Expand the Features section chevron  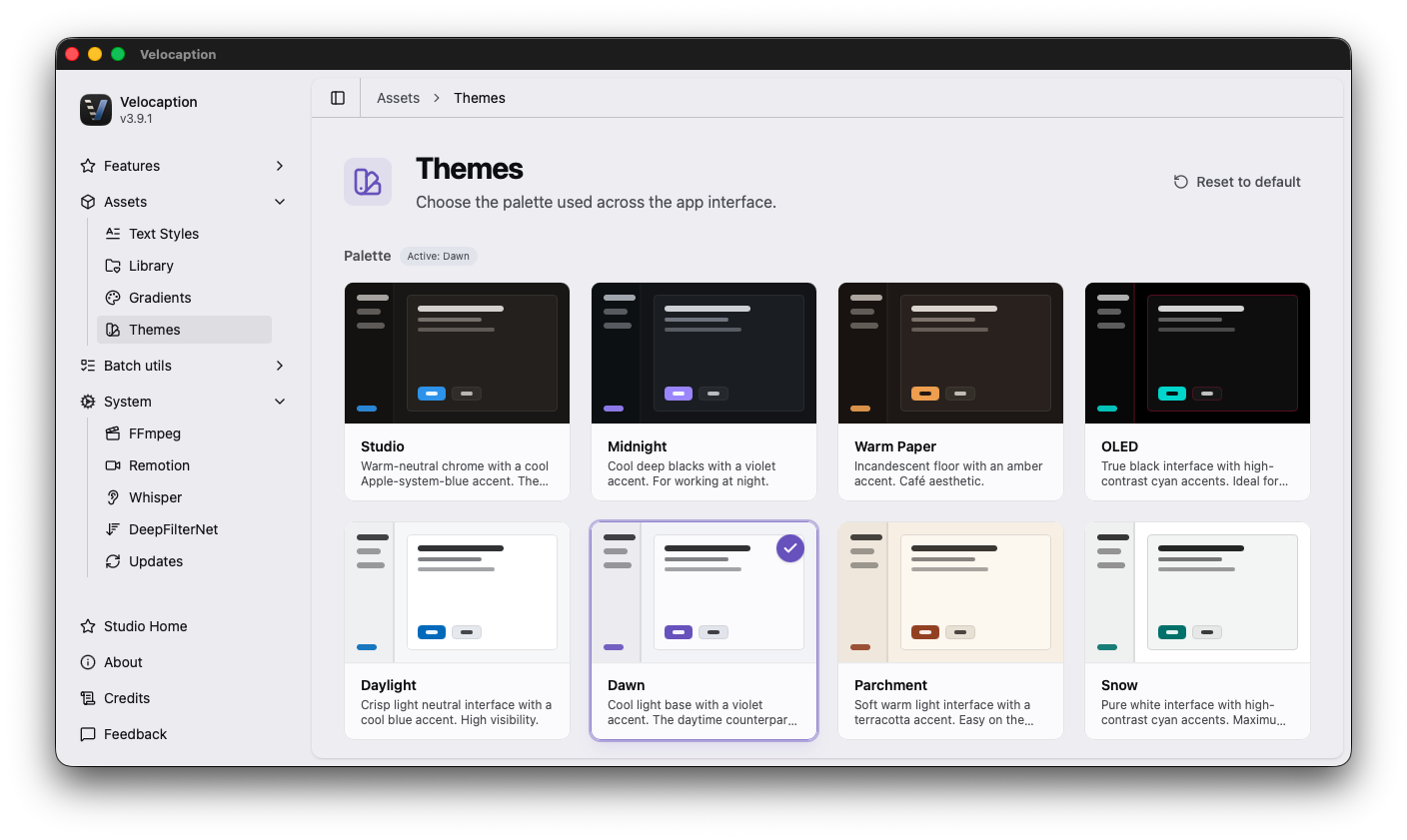pyautogui.click(x=280, y=166)
